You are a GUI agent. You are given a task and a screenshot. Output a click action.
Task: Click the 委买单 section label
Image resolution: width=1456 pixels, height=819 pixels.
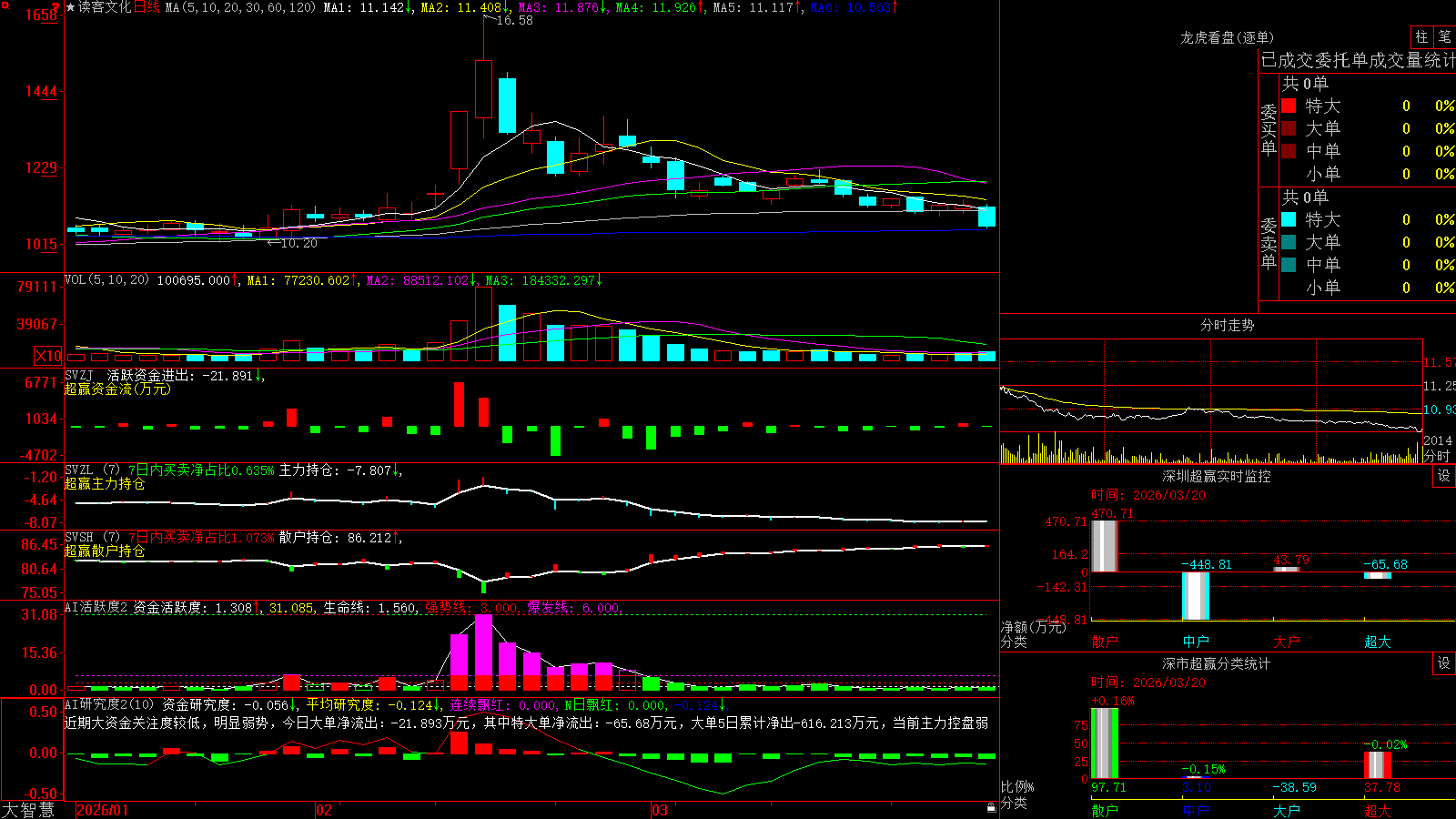point(1269,128)
